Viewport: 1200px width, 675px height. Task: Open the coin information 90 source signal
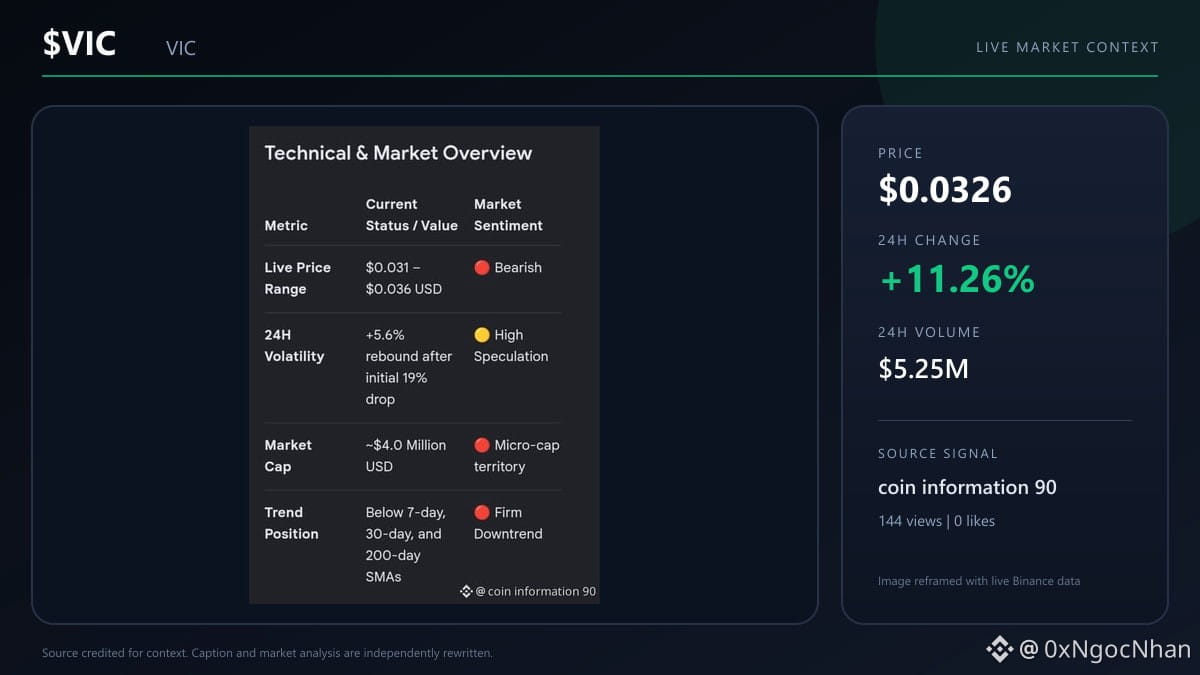coord(967,487)
